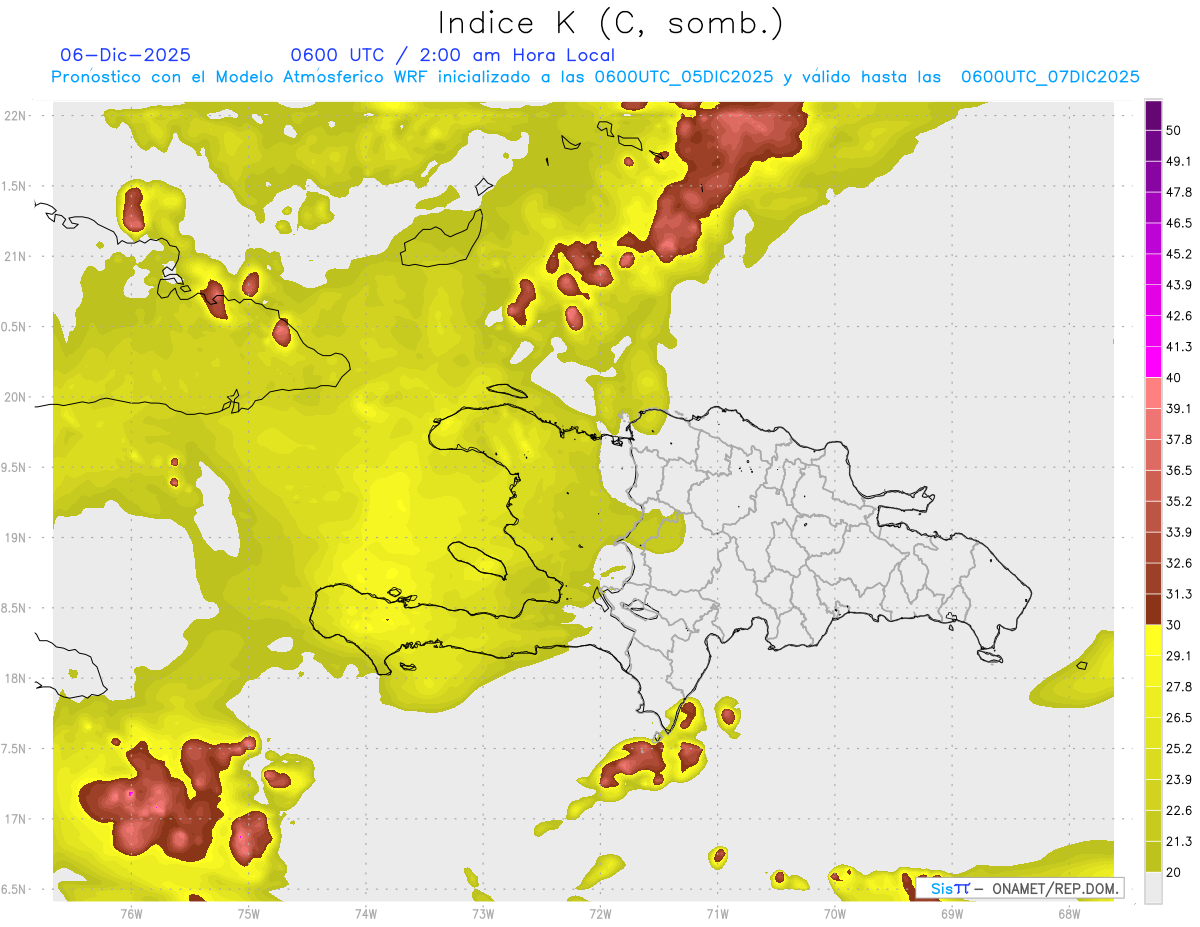Click the magenta colorbar segment between 40 and 41.3
Viewport: 1200px width, 927px height.
(x=1153, y=362)
